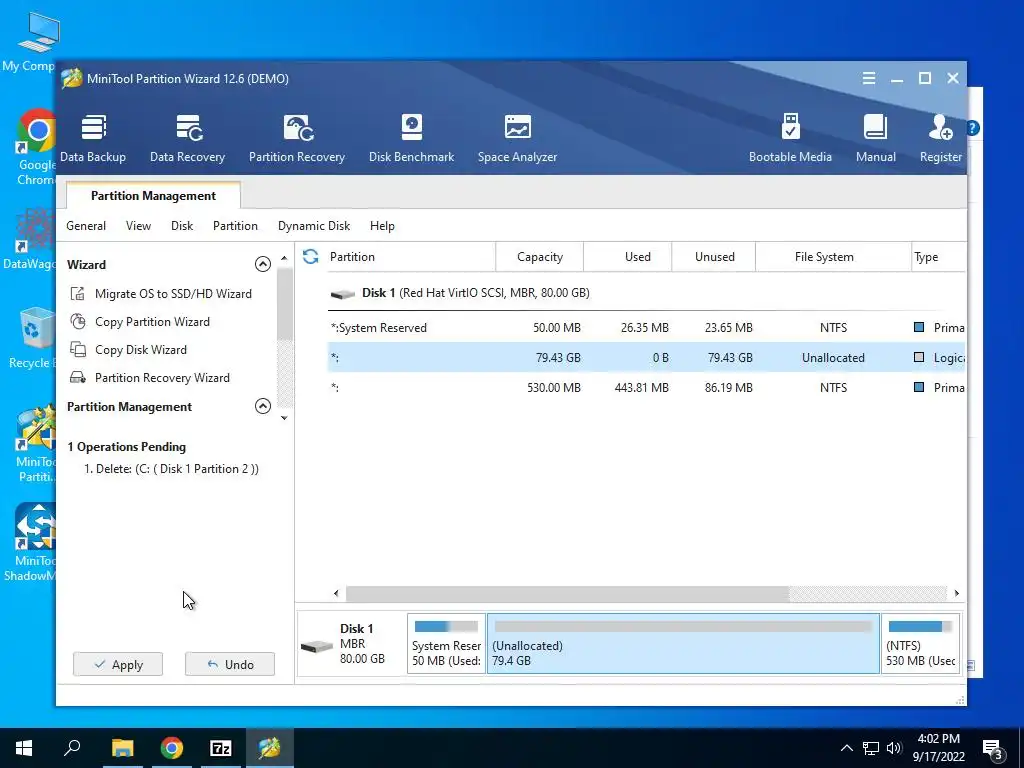Open the volume control in system tray
The width and height of the screenshot is (1024, 768).
[895, 748]
